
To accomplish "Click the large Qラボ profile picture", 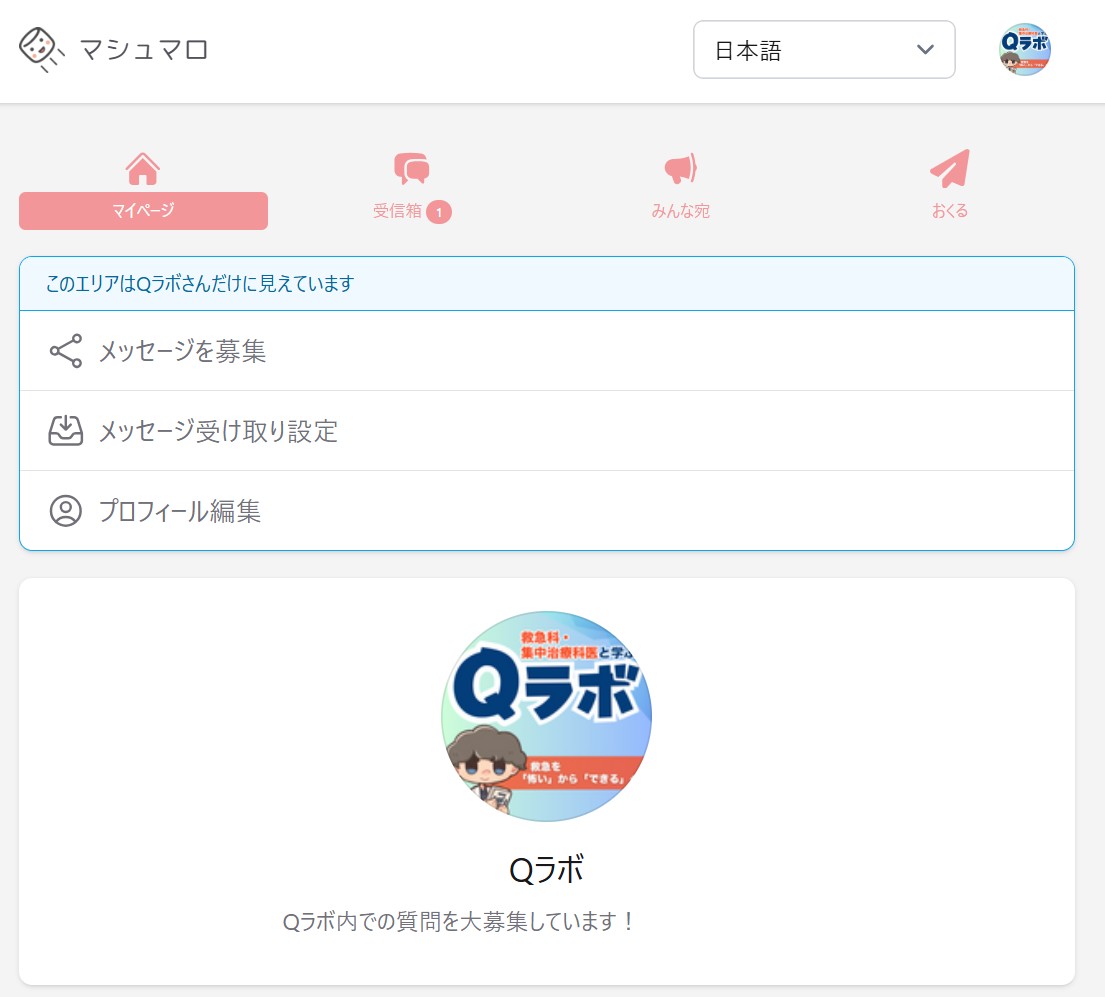I will click(x=546, y=716).
